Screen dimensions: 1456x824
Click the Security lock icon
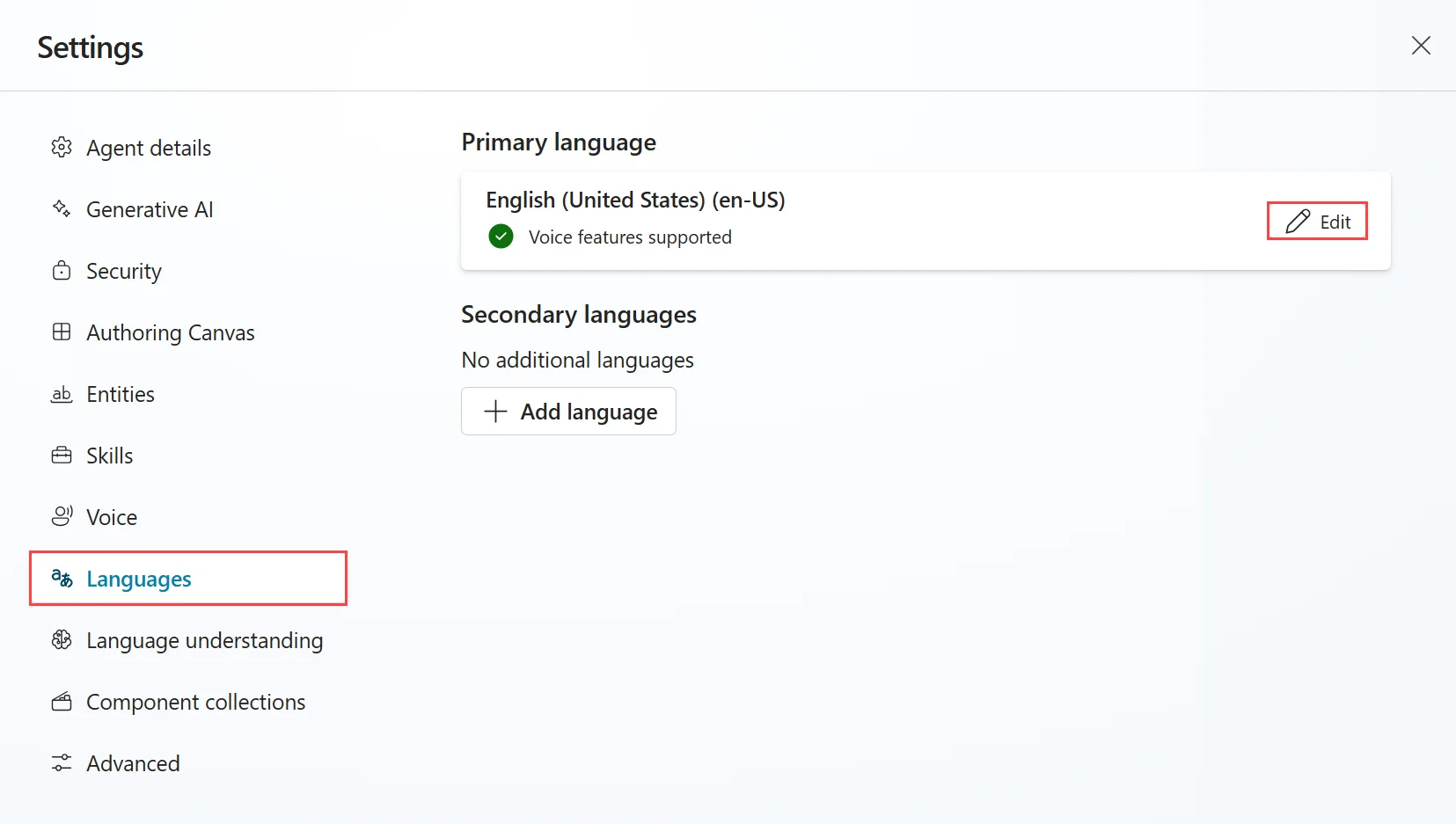point(62,271)
